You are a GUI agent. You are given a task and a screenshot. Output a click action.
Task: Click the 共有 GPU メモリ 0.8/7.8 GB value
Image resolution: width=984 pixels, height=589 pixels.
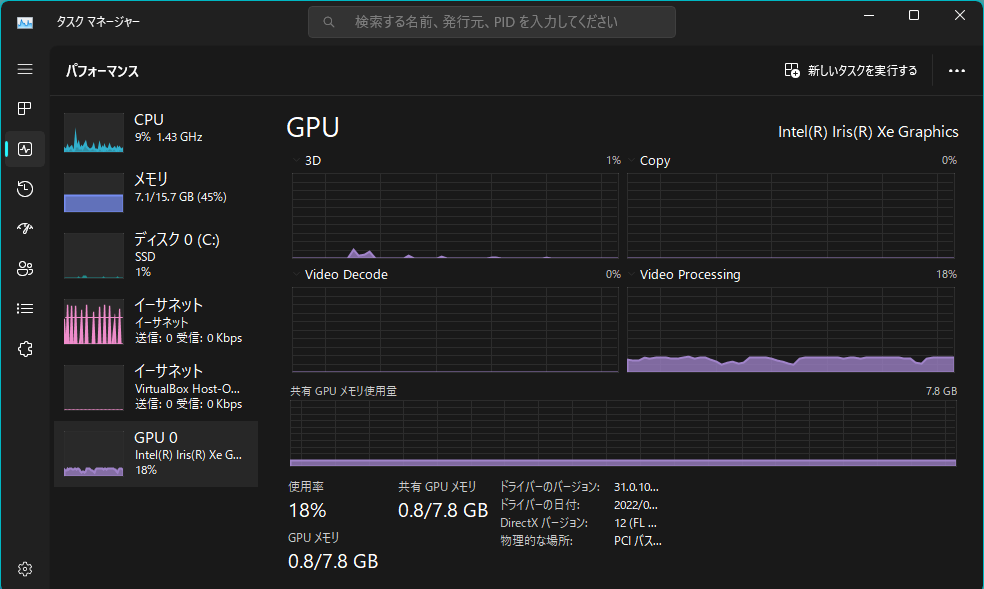(x=443, y=510)
